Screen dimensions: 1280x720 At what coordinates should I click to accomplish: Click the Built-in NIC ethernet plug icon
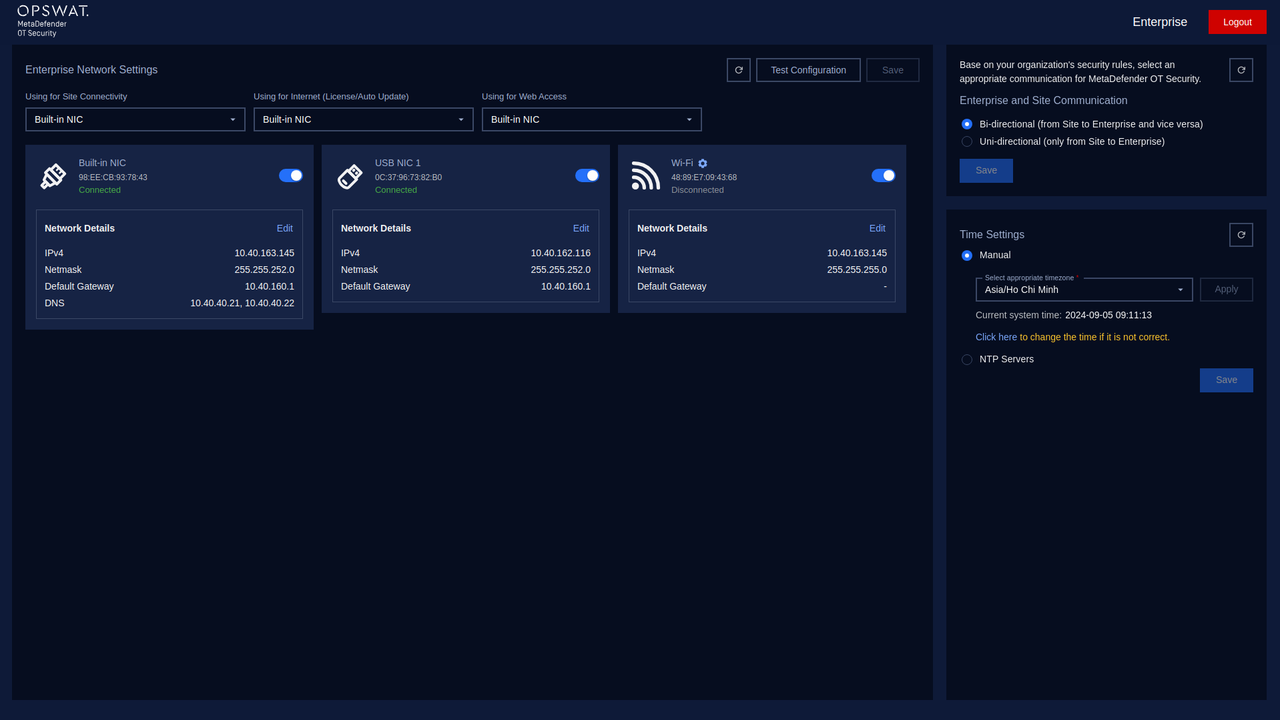[x=53, y=176]
